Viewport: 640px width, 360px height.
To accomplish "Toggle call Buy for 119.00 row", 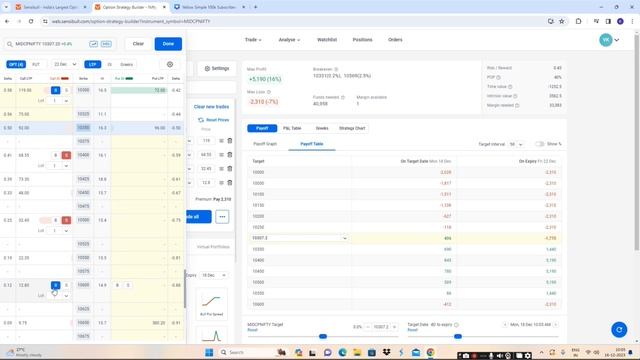I will 56,90.
